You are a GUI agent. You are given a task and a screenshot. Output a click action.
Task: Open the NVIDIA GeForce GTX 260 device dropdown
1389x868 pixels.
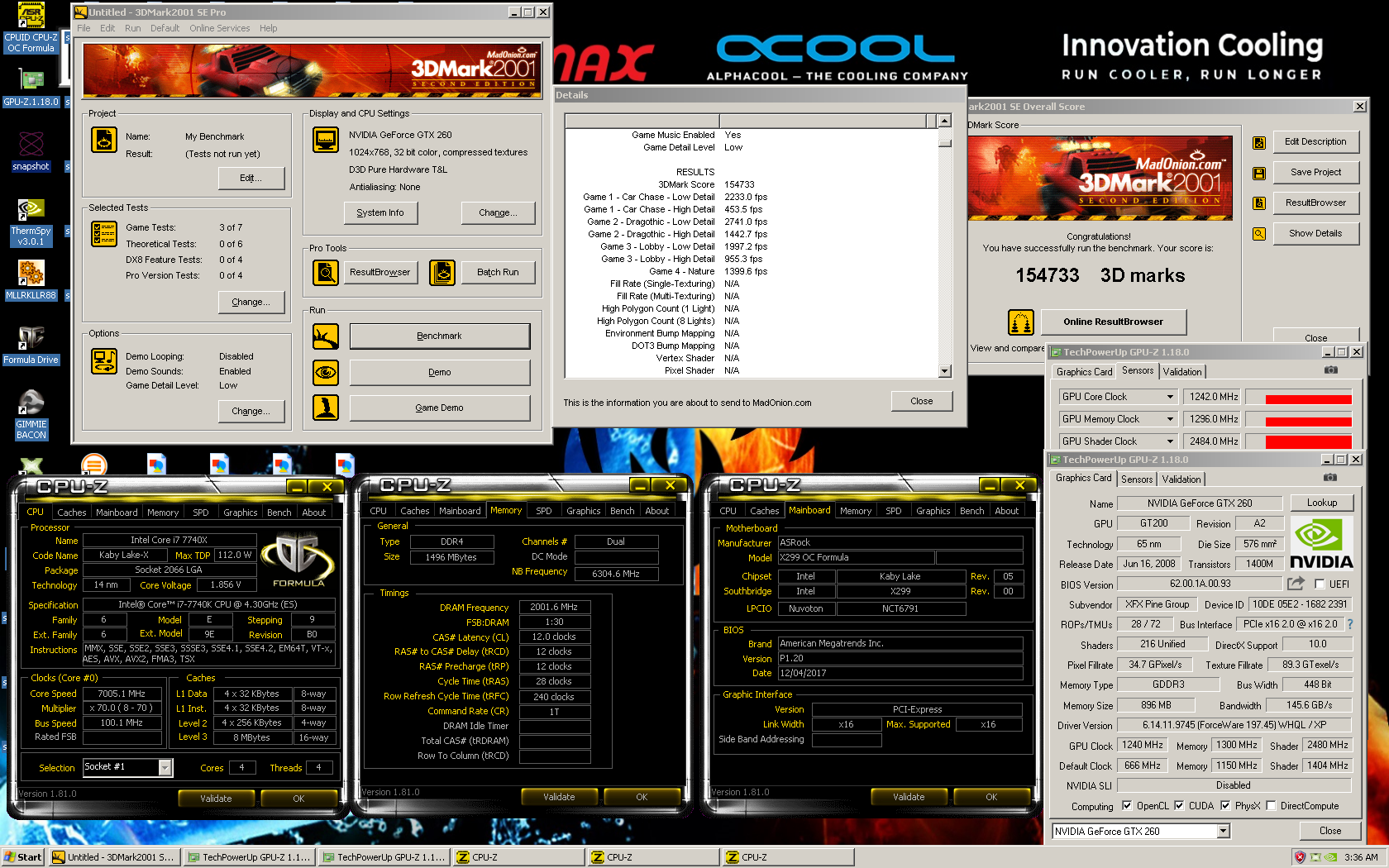pos(1223,832)
